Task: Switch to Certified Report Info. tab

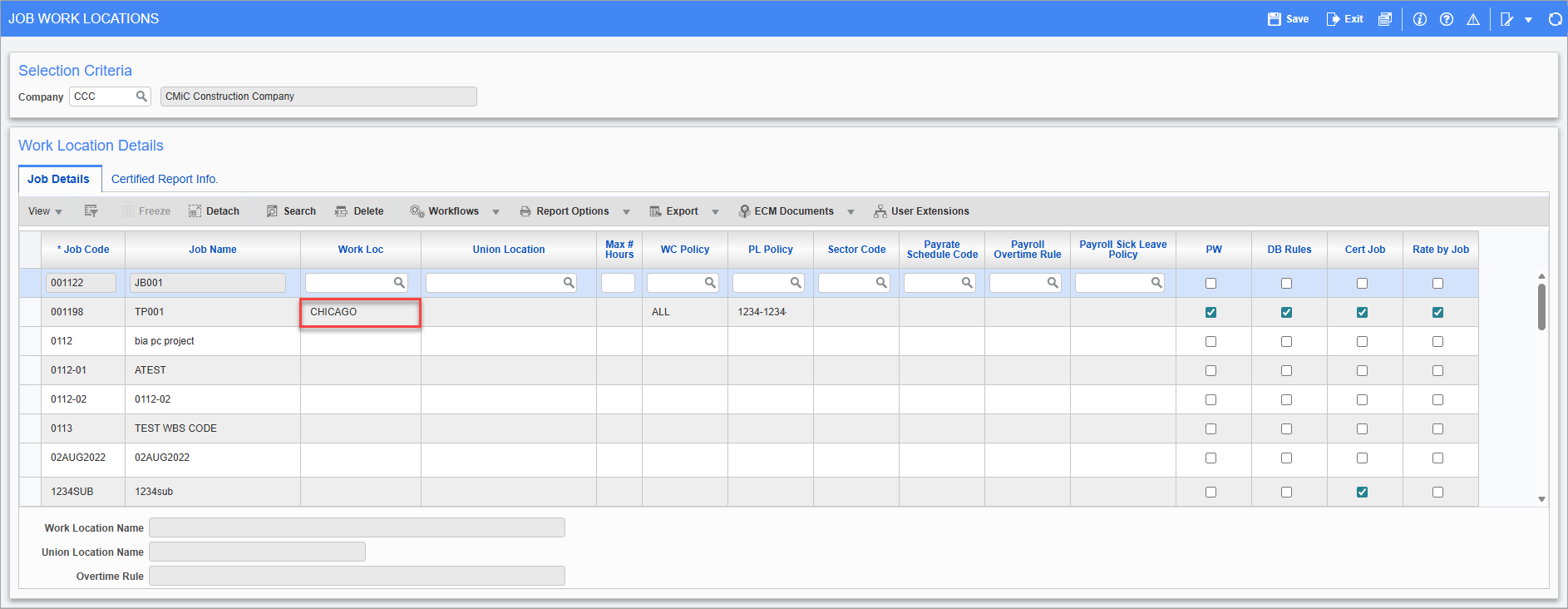Action: [x=165, y=179]
